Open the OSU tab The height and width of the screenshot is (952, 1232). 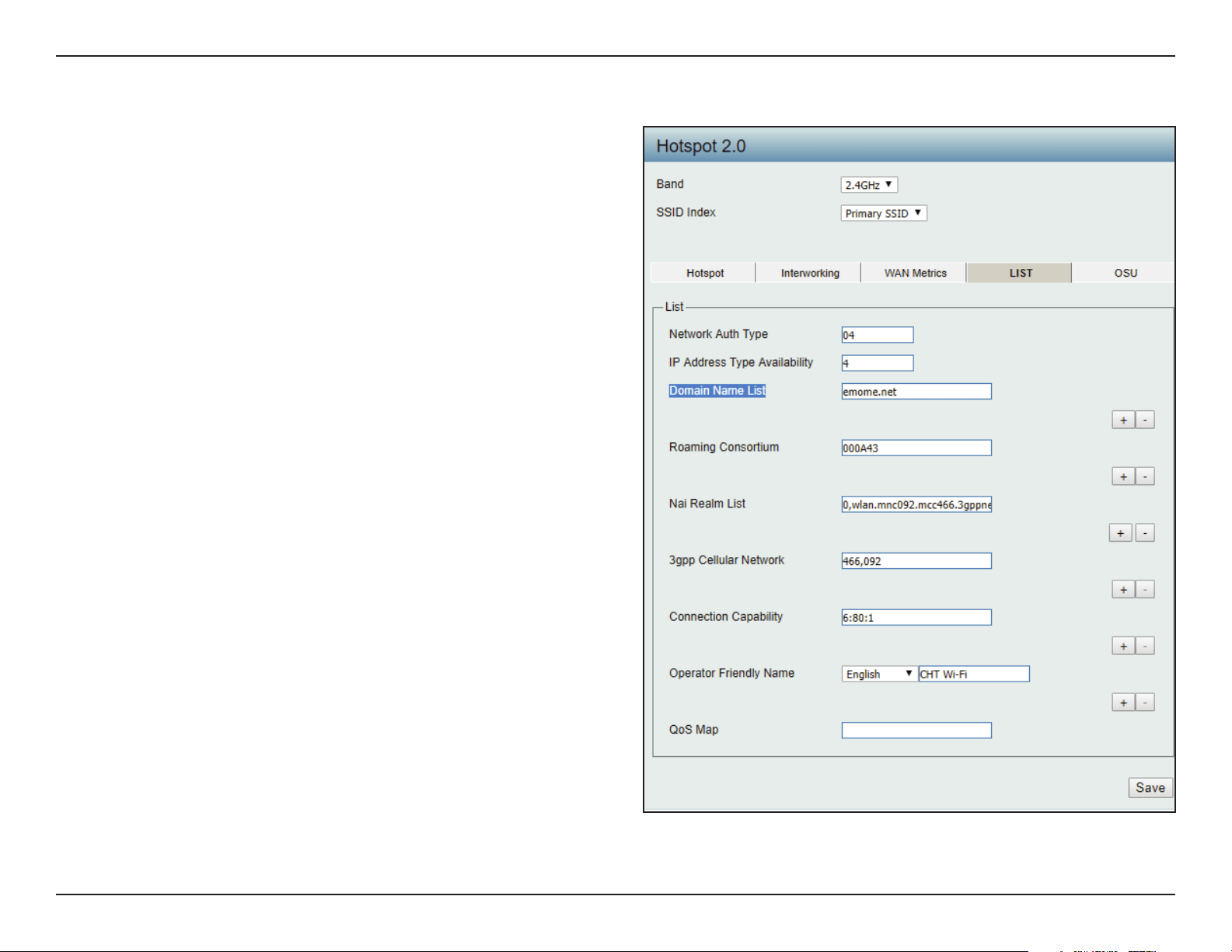[1125, 273]
